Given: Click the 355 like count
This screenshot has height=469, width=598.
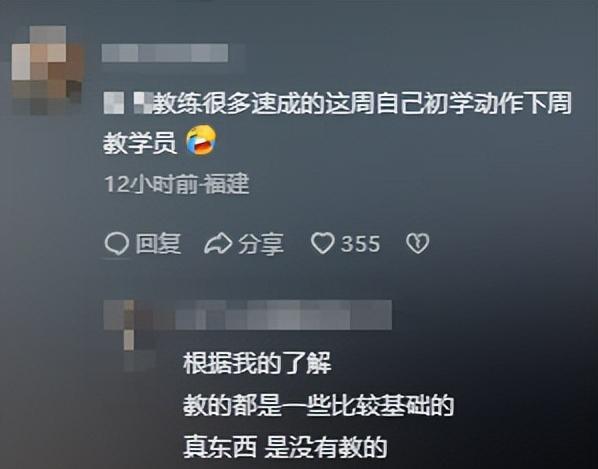Looking at the screenshot, I should point(361,244).
